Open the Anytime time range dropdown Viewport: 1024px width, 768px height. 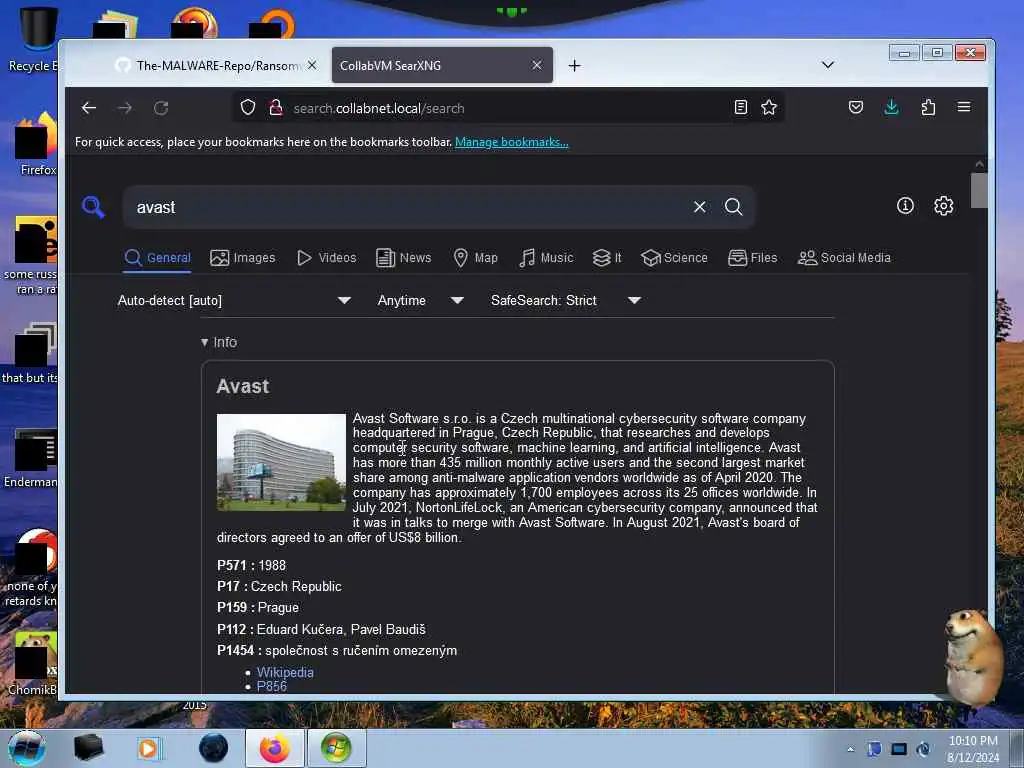pos(421,300)
